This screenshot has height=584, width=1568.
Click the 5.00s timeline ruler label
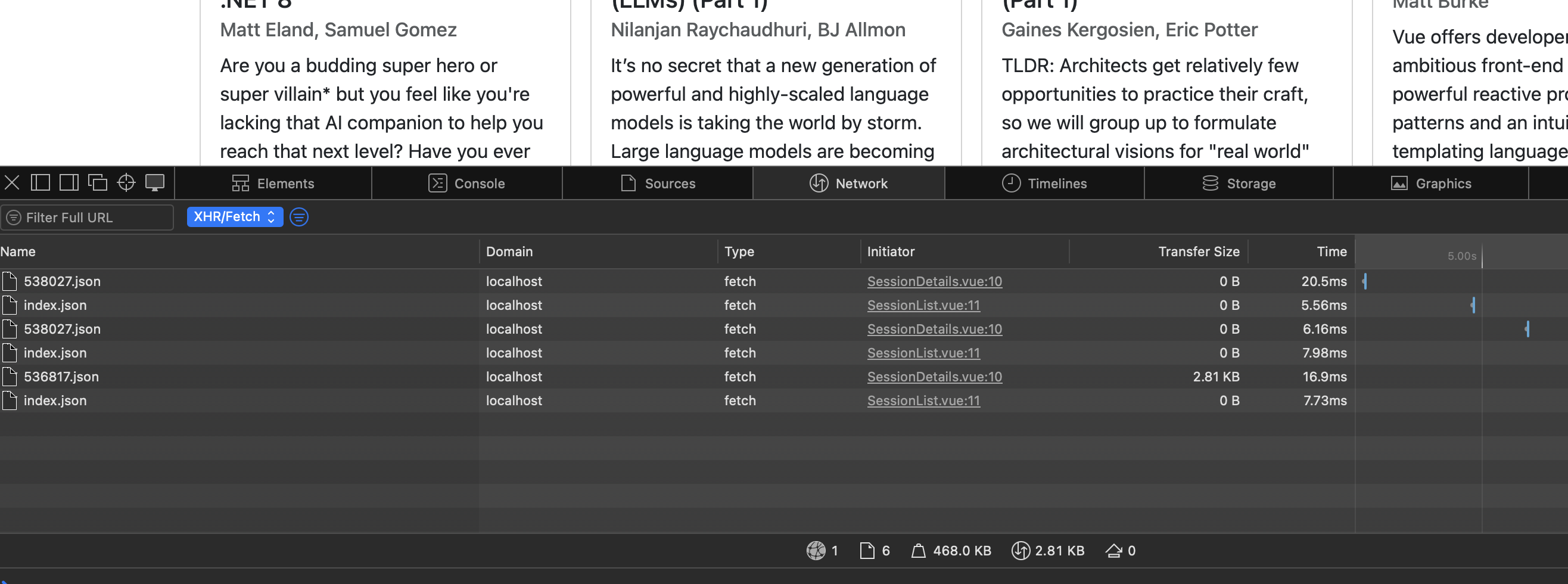(1461, 256)
